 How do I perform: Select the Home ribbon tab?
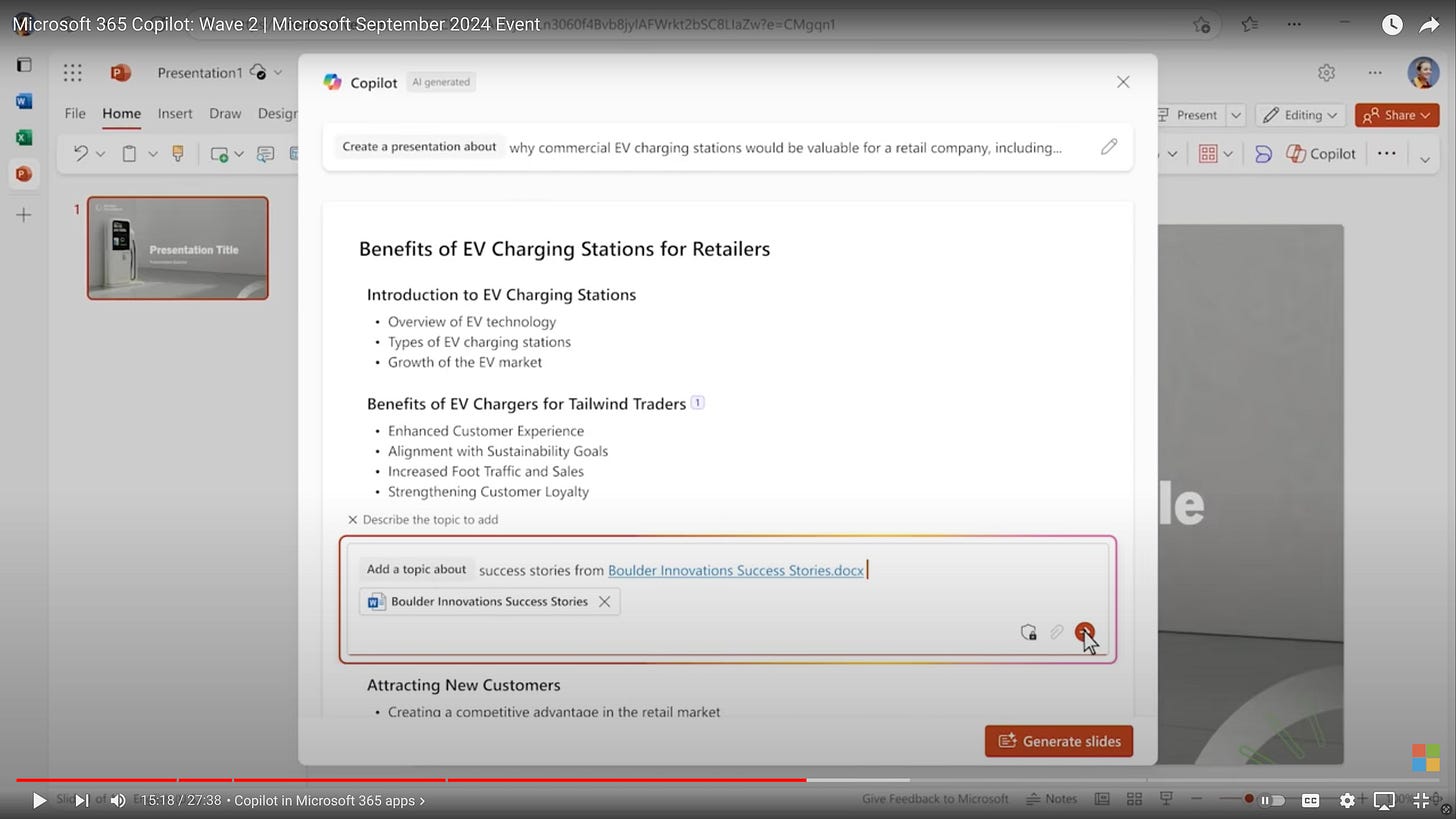tap(121, 113)
